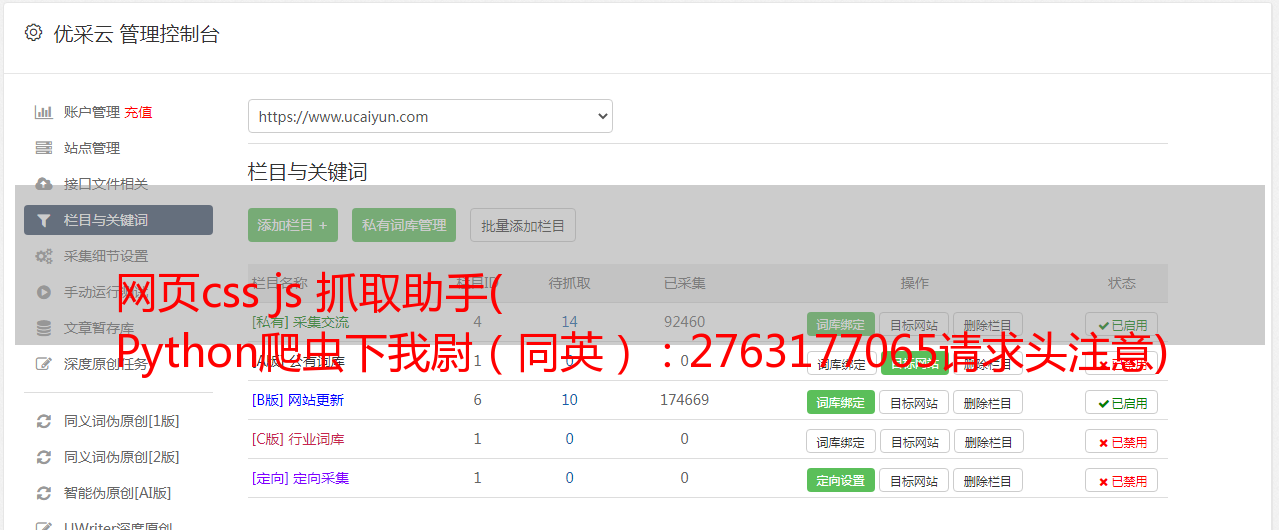This screenshot has height=530, width=1279.
Task: Click the 待抓取 column header
Action: (x=570, y=283)
